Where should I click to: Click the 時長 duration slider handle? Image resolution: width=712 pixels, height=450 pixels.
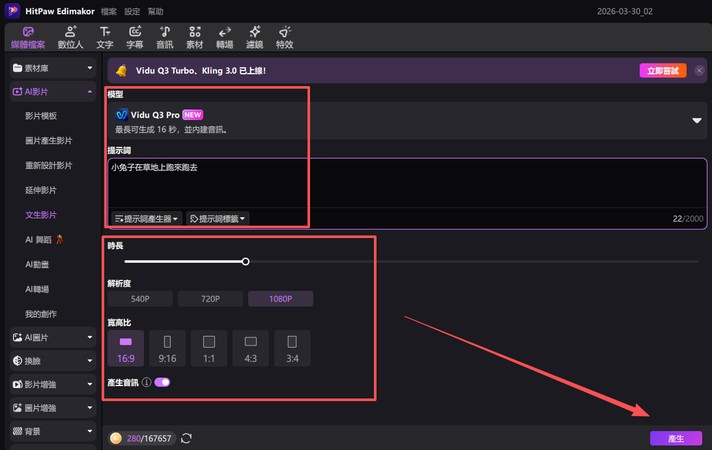[x=245, y=262]
